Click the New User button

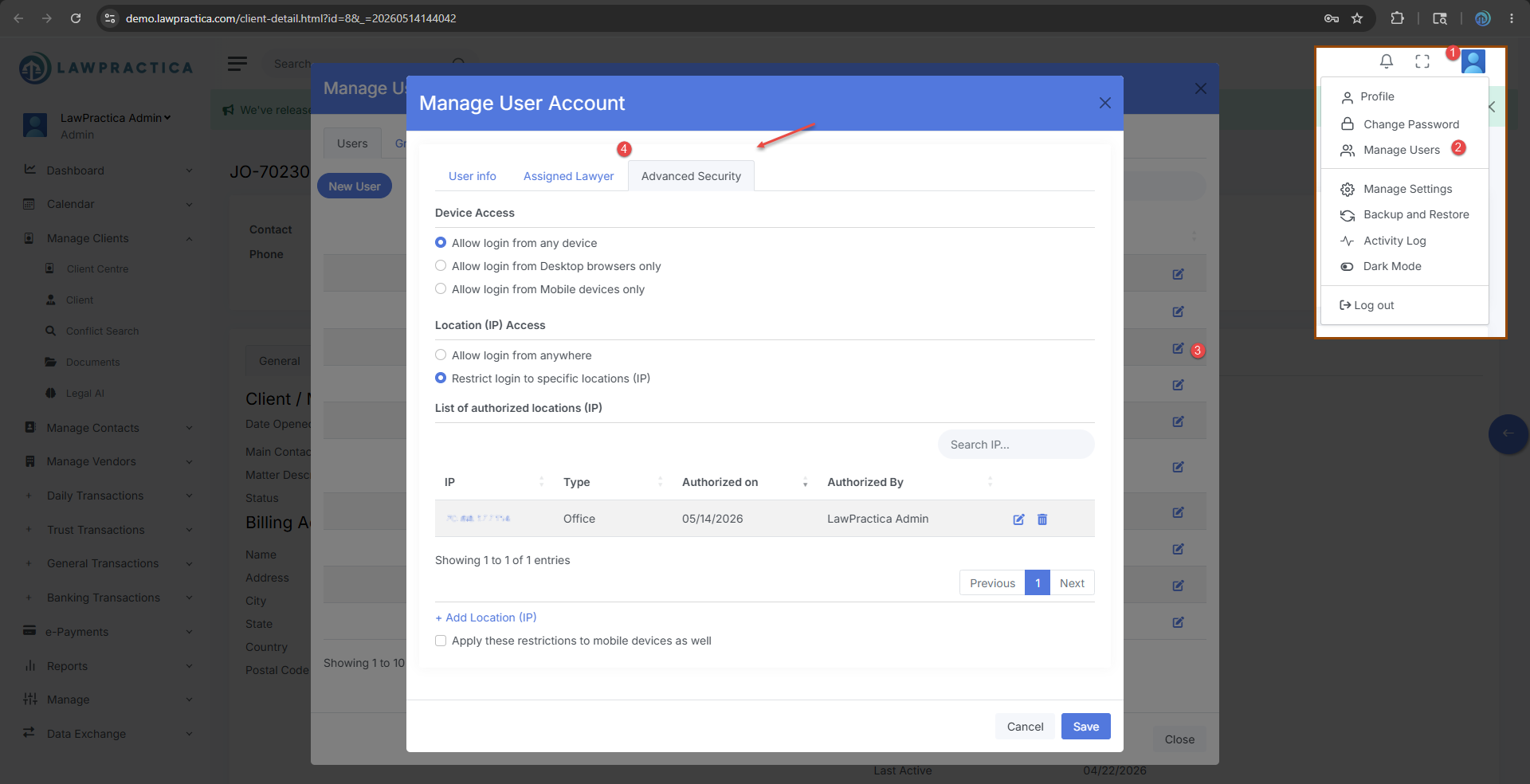[x=355, y=186]
